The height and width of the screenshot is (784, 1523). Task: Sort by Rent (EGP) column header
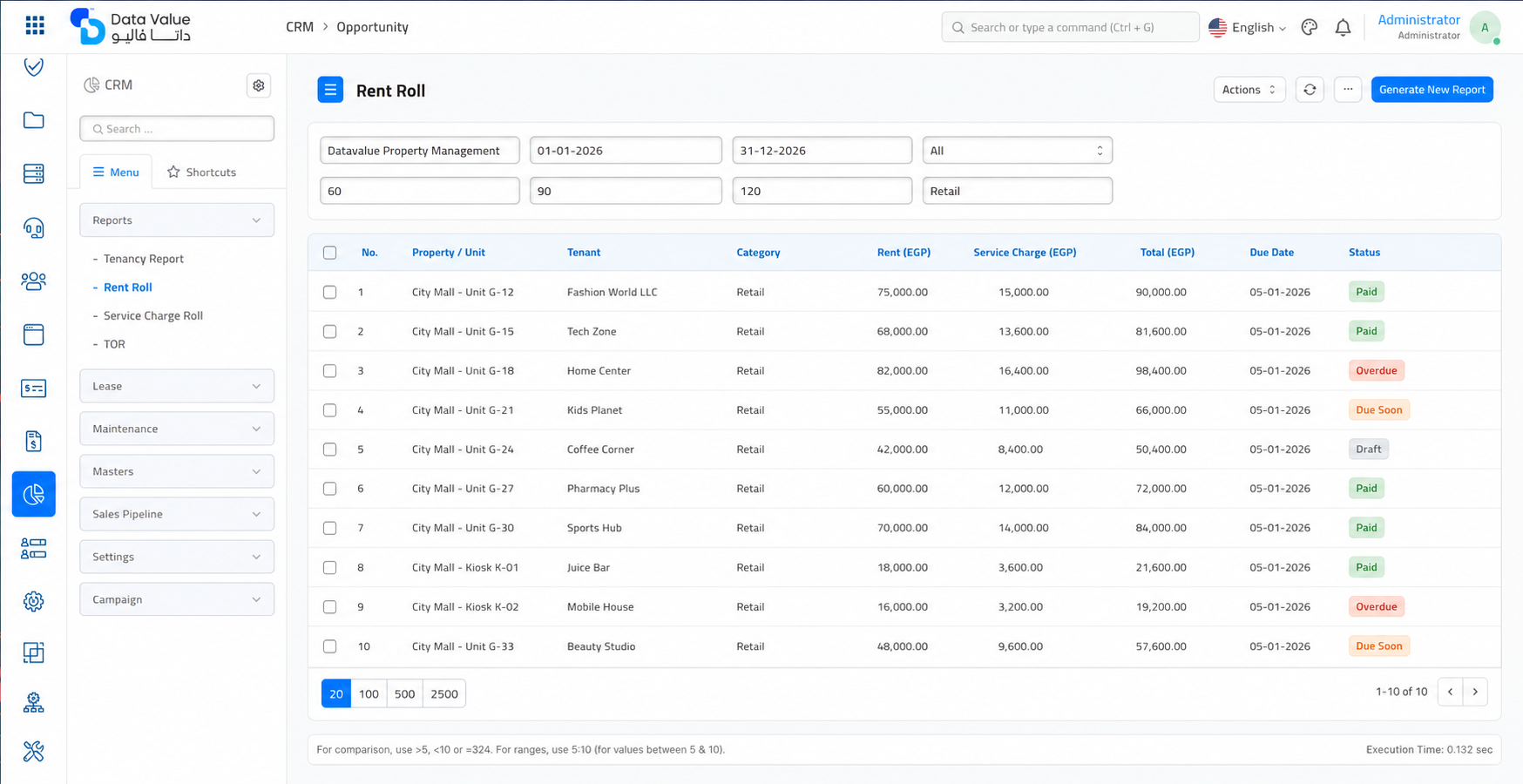(x=904, y=253)
